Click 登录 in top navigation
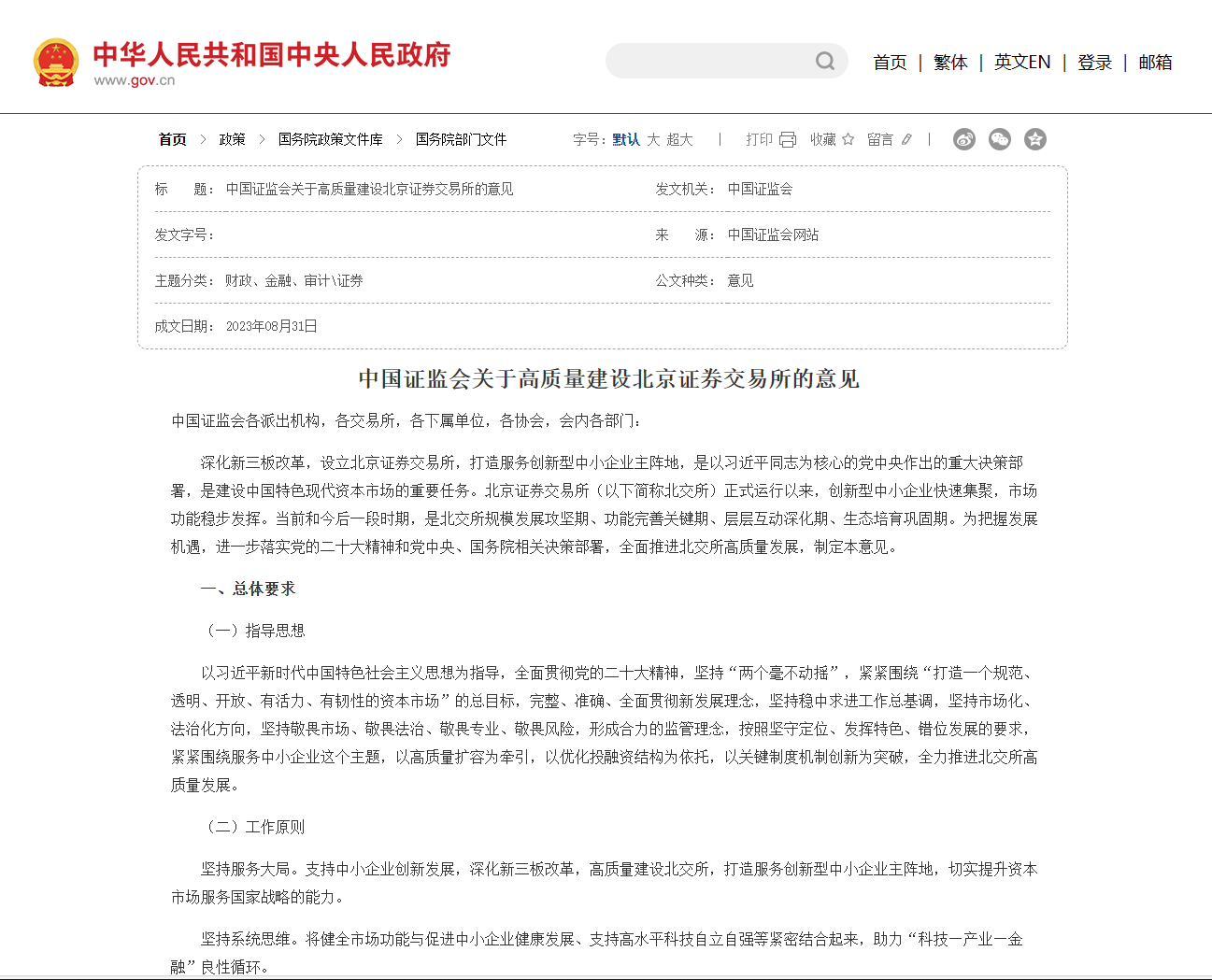The height and width of the screenshot is (980, 1212). coord(1094,63)
